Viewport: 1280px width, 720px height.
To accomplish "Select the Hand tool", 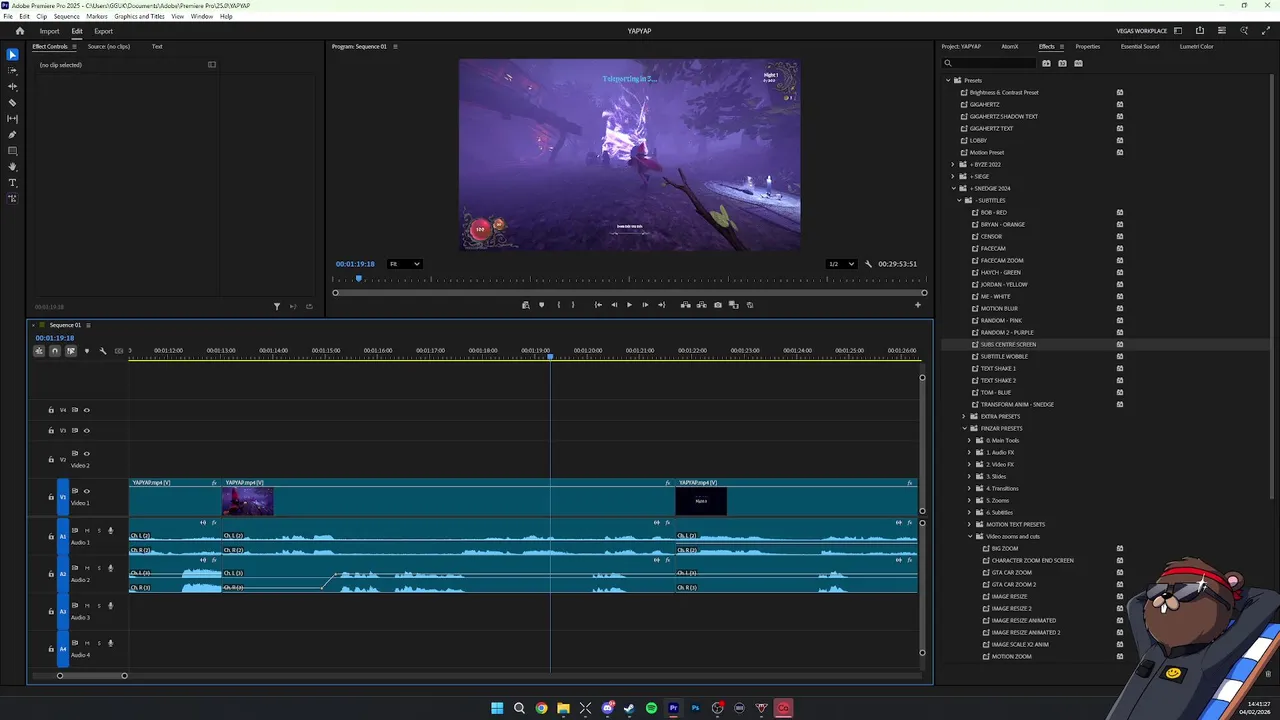I will 12,166.
